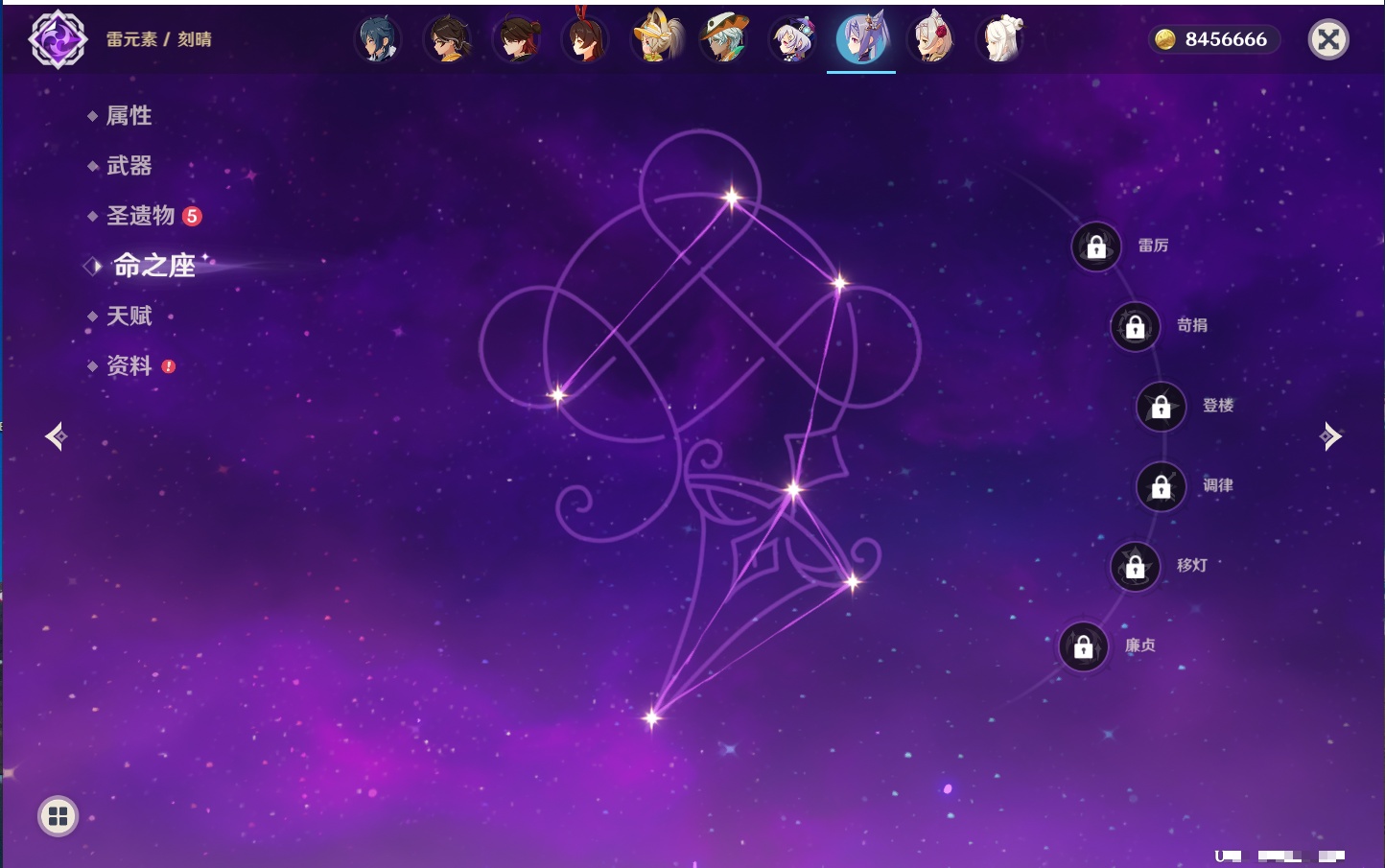This screenshot has height=868, width=1385.
Task: Select the Noelle avatar with red rose
Action: (x=931, y=39)
